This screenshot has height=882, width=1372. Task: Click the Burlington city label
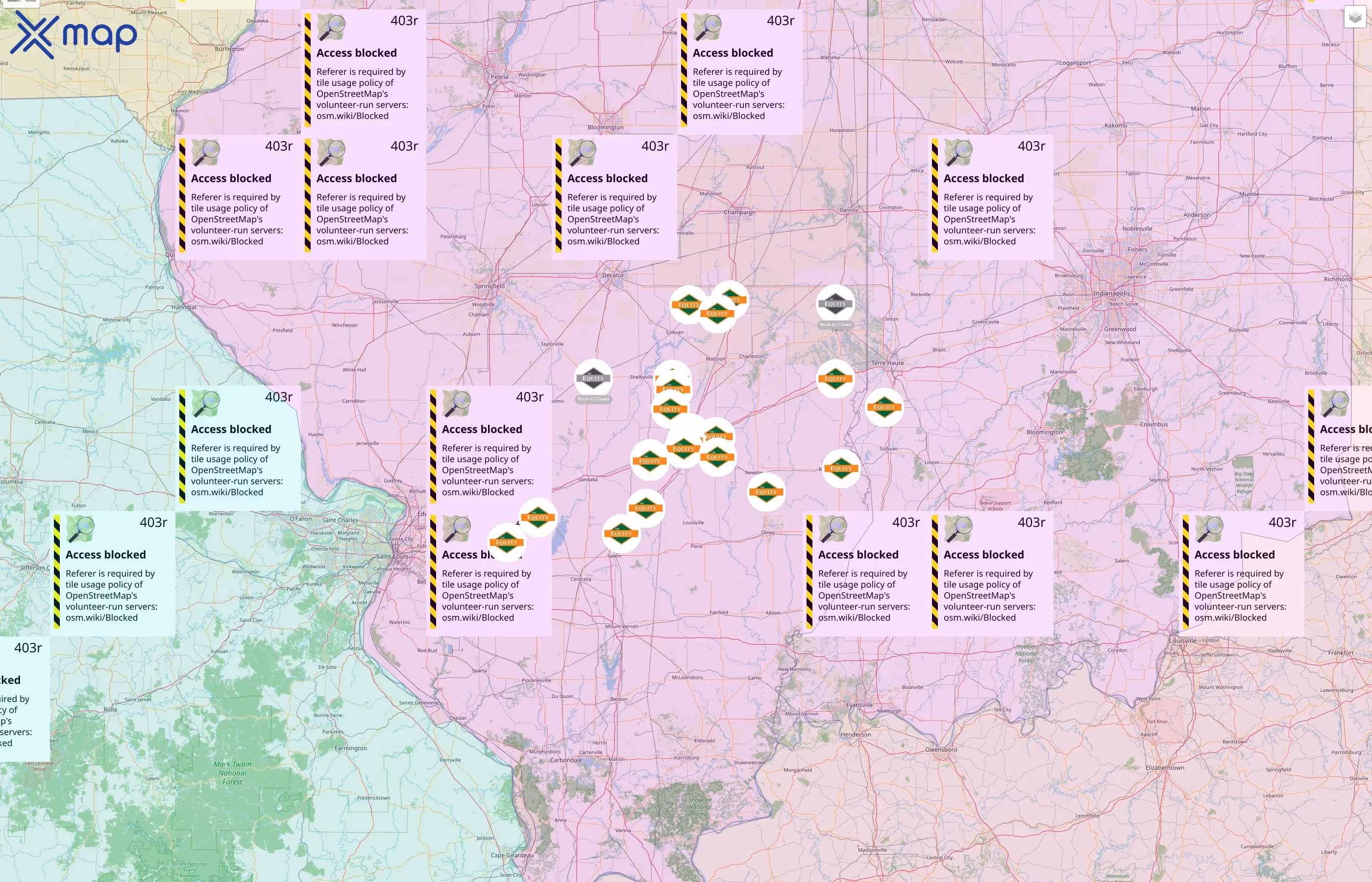coord(230,49)
